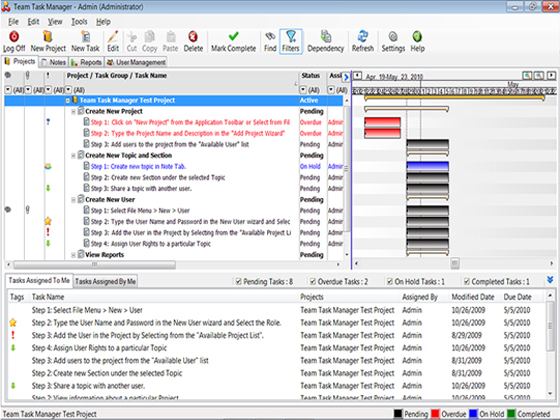Select the Tasks Assigned To Me tab
This screenshot has width=560, height=420.
click(39, 280)
